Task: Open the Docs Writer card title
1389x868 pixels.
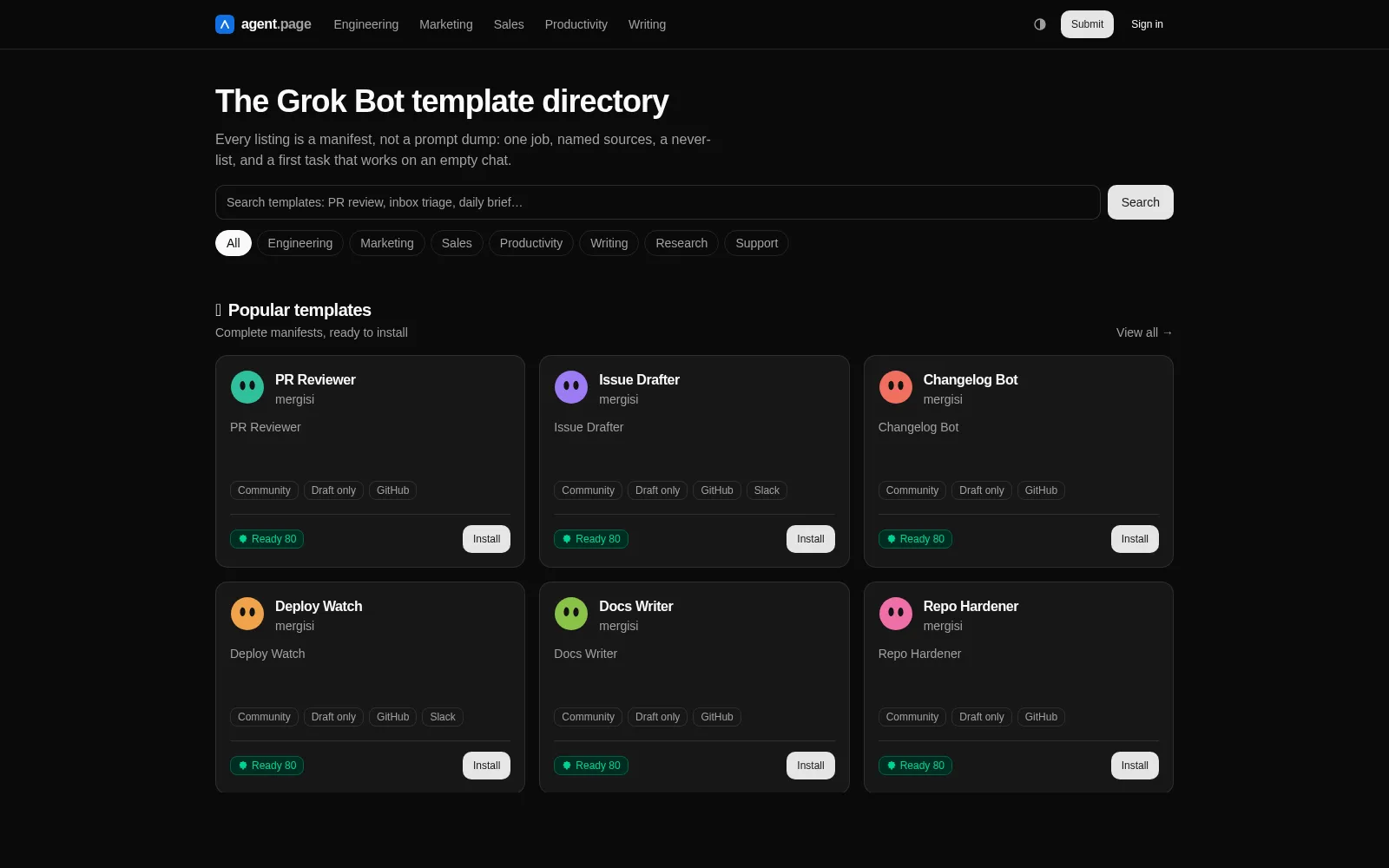Action: tap(636, 606)
